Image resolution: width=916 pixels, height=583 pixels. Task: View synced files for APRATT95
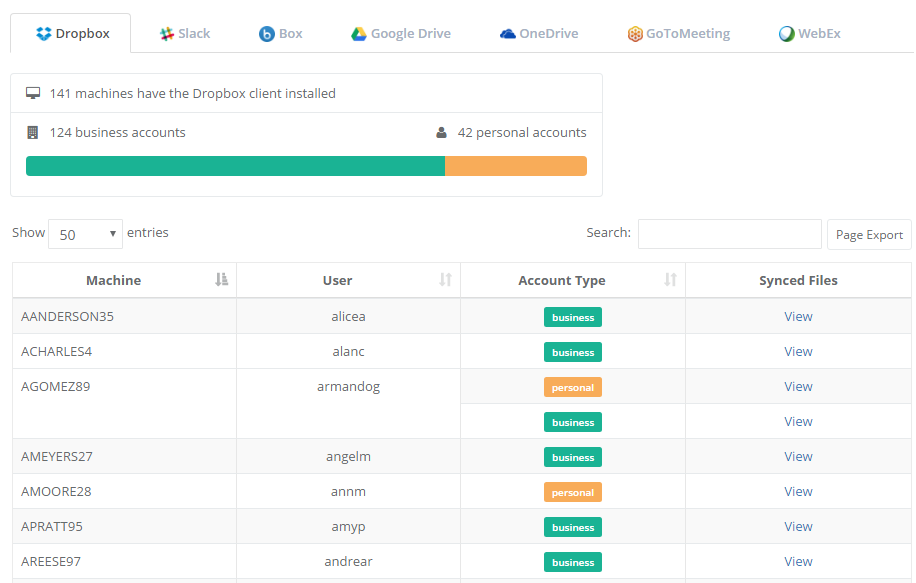[798, 527]
